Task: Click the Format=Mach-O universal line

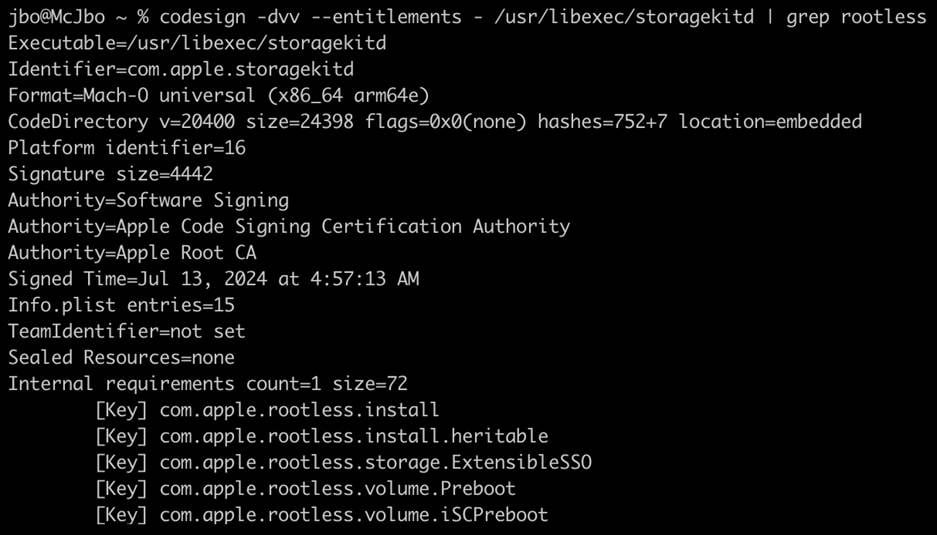Action: [x=218, y=96]
